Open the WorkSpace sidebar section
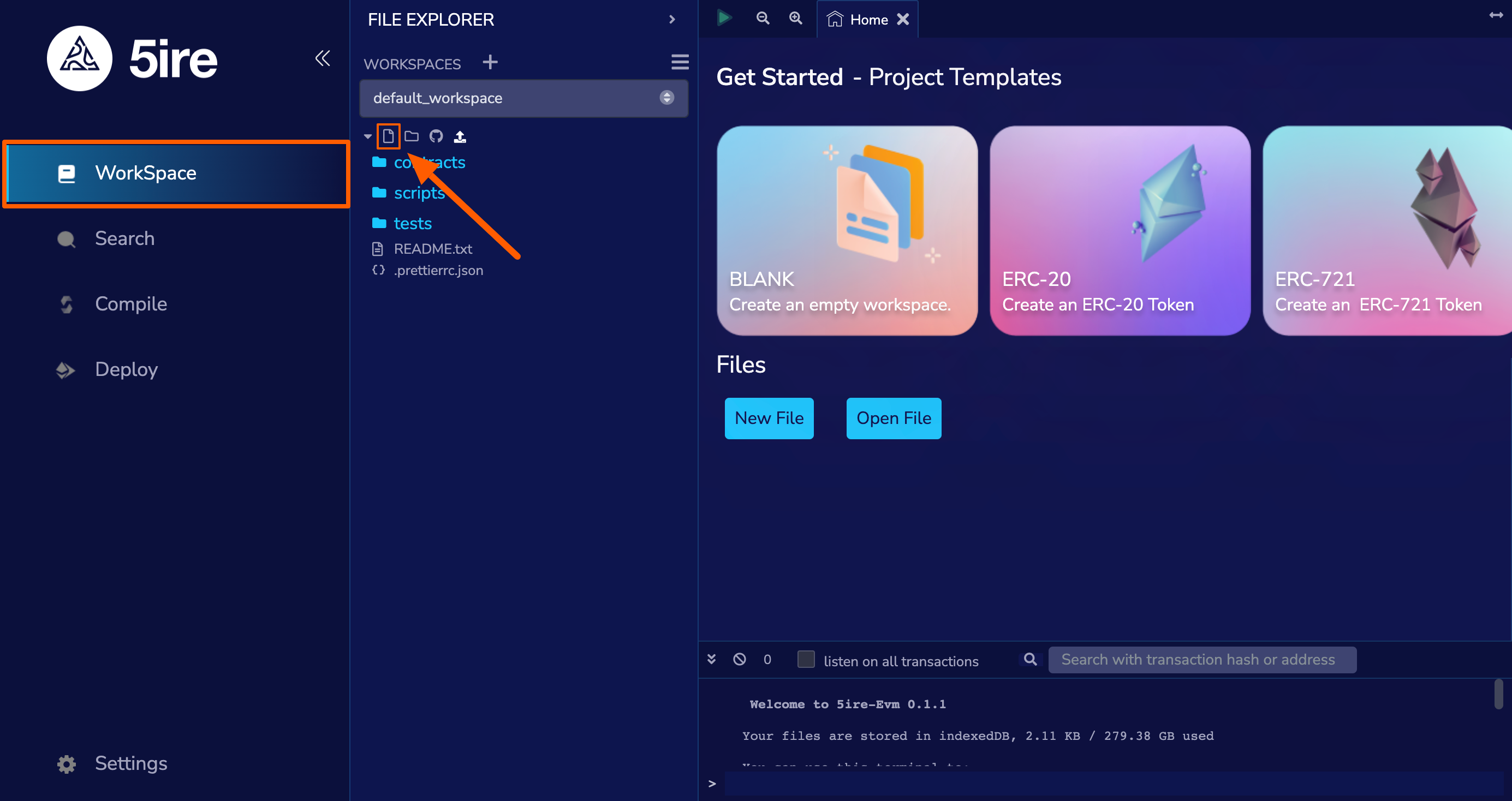Image resolution: width=1512 pixels, height=801 pixels. tap(176, 173)
